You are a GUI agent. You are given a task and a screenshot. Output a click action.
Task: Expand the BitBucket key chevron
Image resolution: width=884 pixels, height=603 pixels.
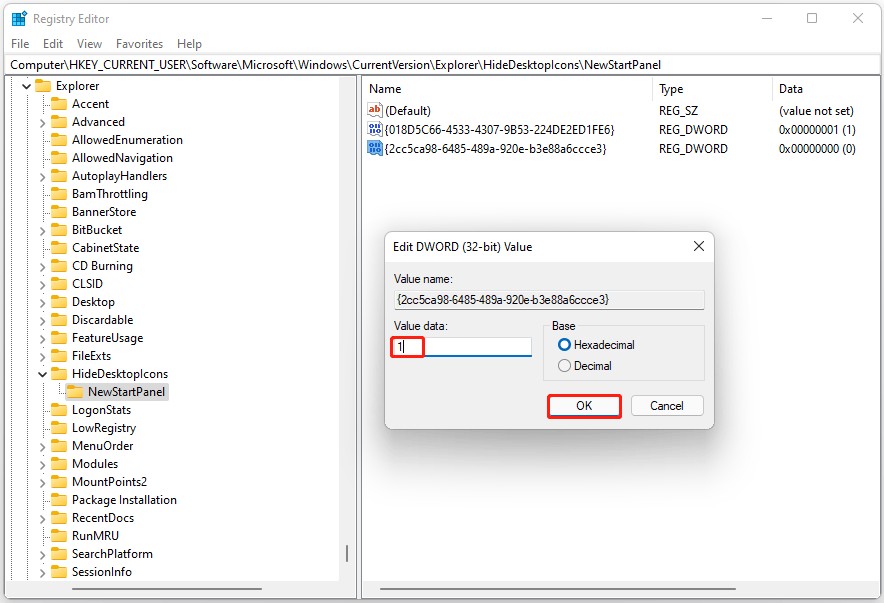42,230
